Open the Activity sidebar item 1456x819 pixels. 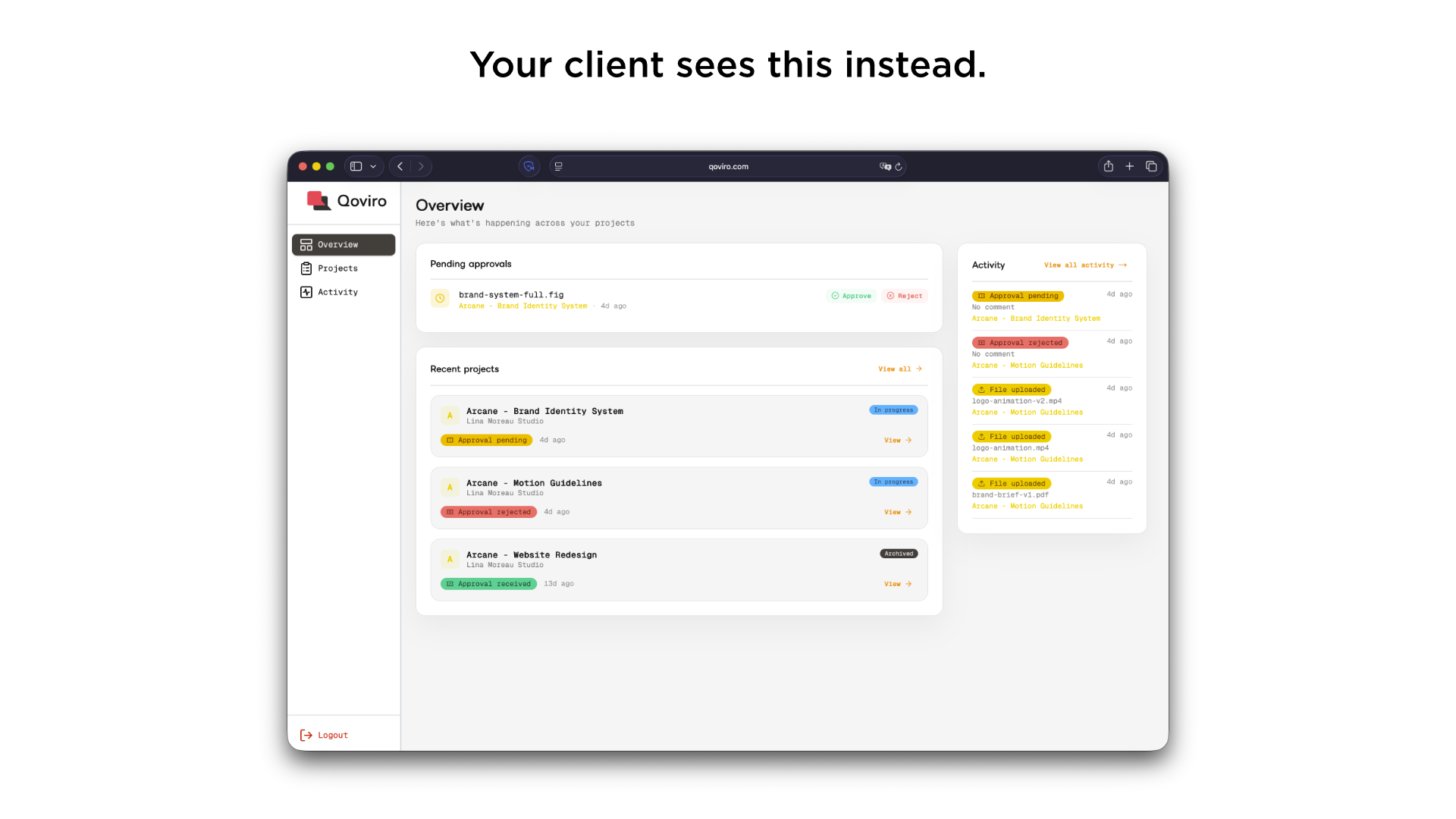point(344,292)
